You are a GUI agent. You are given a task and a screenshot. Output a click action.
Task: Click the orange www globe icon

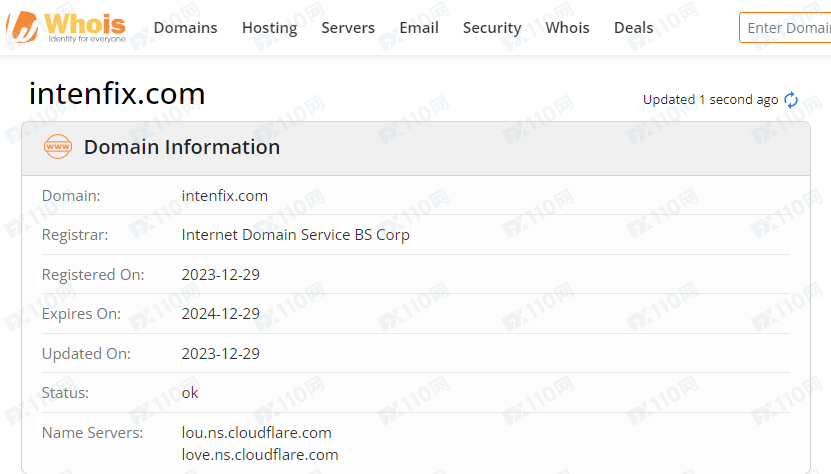[58, 147]
